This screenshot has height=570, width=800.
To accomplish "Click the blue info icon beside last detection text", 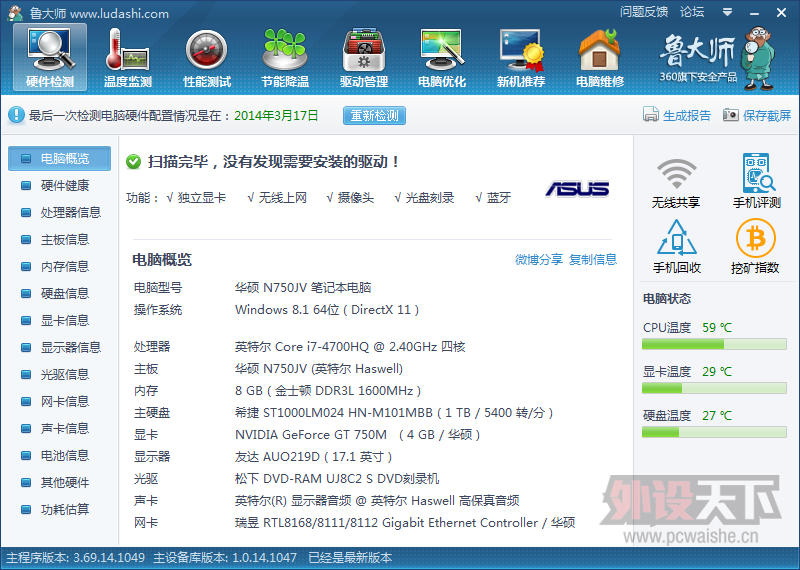I will point(16,115).
